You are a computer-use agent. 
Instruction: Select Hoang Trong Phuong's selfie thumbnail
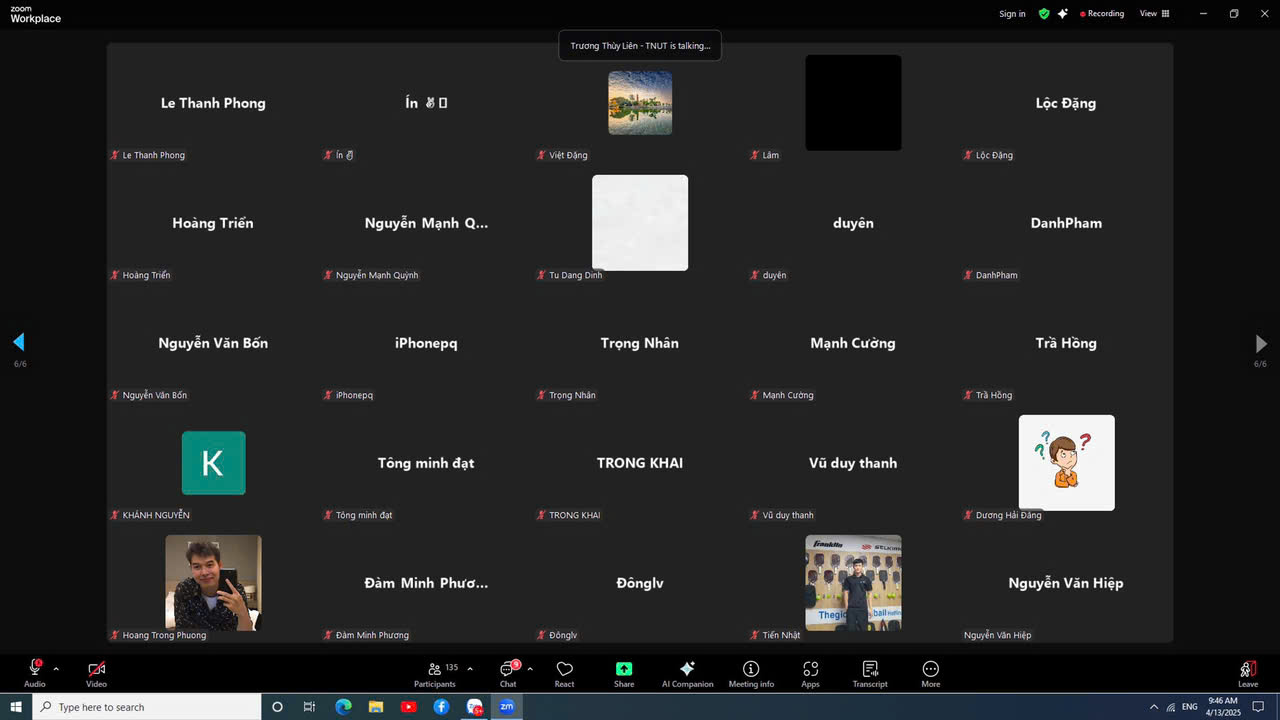(213, 583)
